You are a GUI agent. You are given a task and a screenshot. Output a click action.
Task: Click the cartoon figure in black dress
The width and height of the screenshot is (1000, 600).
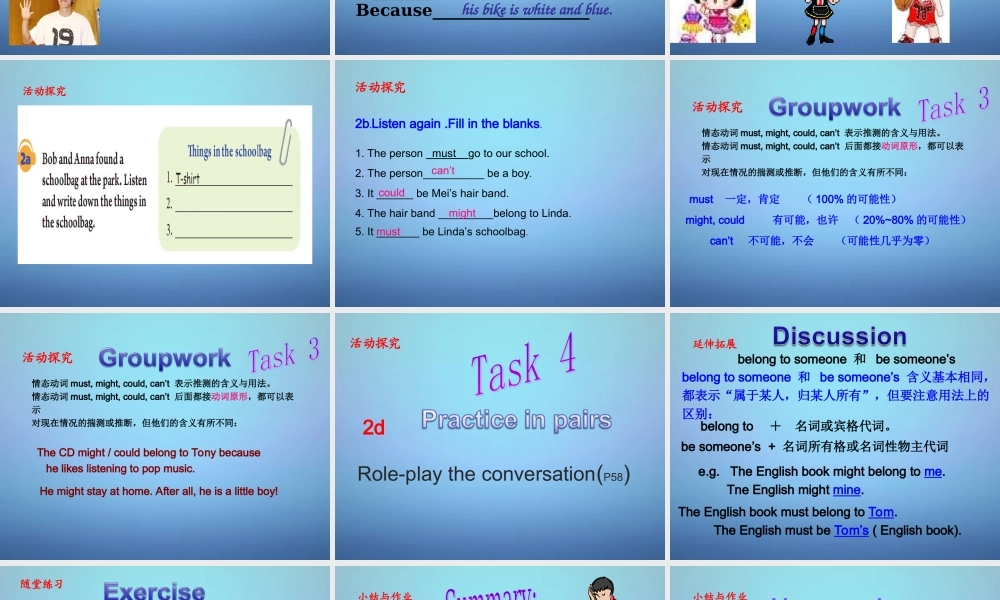coord(820,22)
